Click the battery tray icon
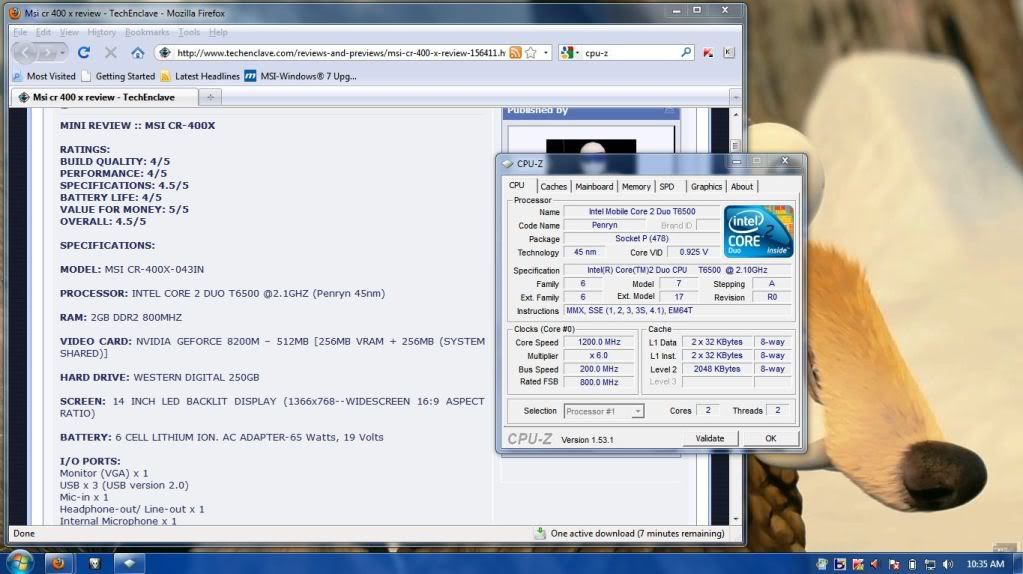 point(912,564)
